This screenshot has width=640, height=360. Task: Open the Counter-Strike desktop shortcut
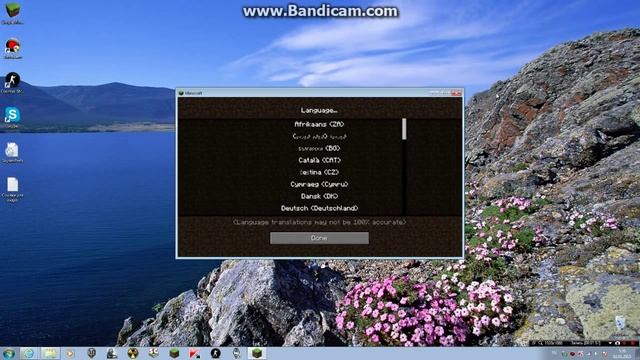click(x=12, y=83)
